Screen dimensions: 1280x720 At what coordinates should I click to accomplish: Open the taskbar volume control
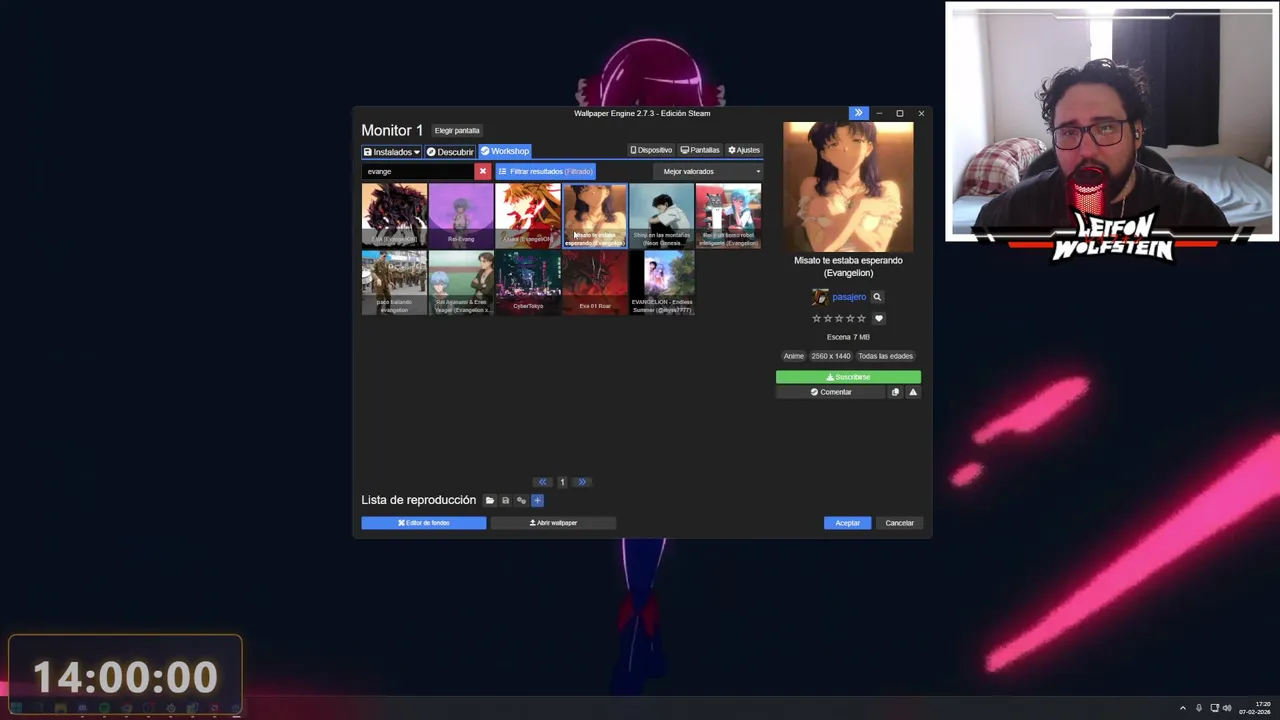(1227, 708)
